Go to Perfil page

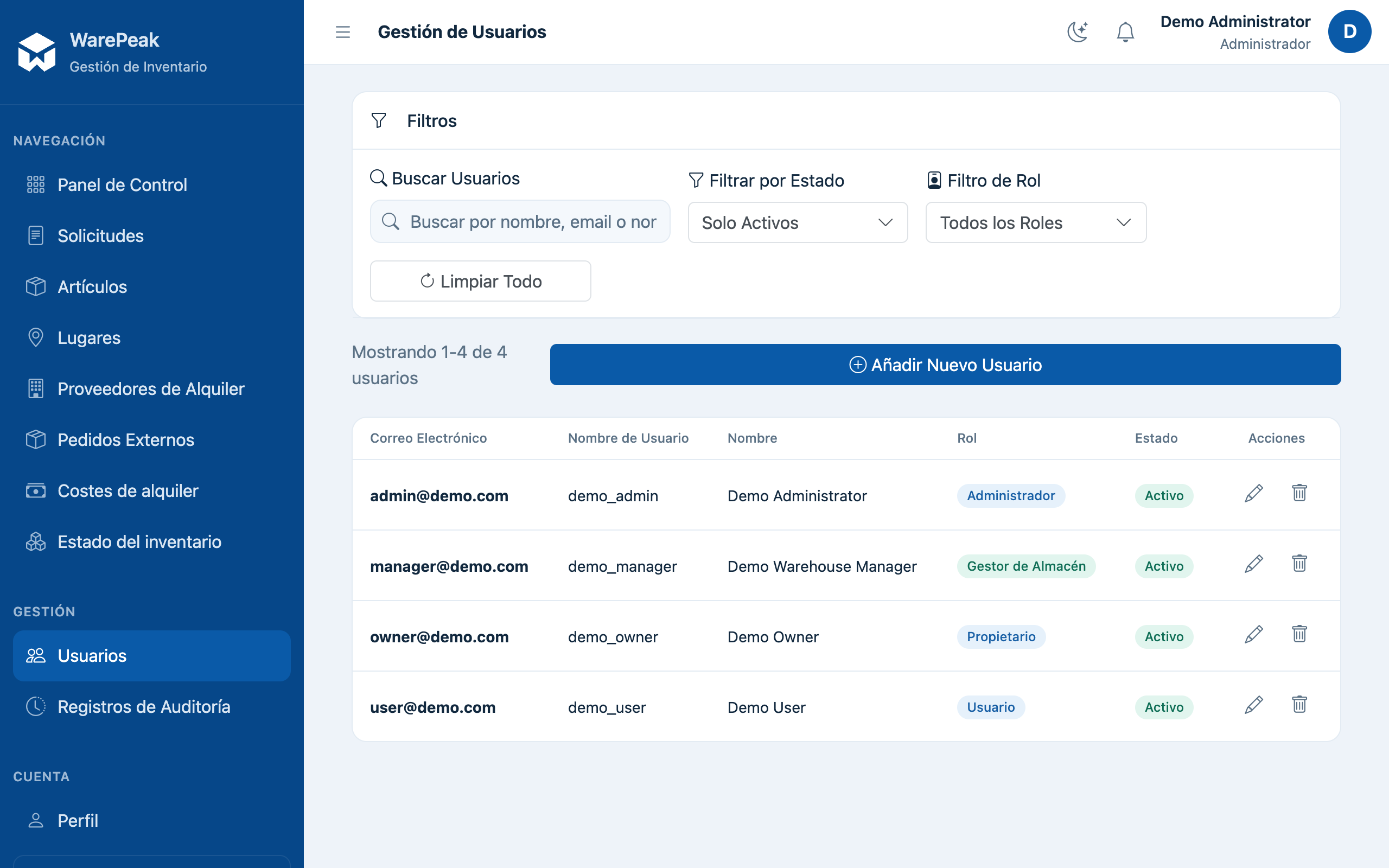point(151,820)
